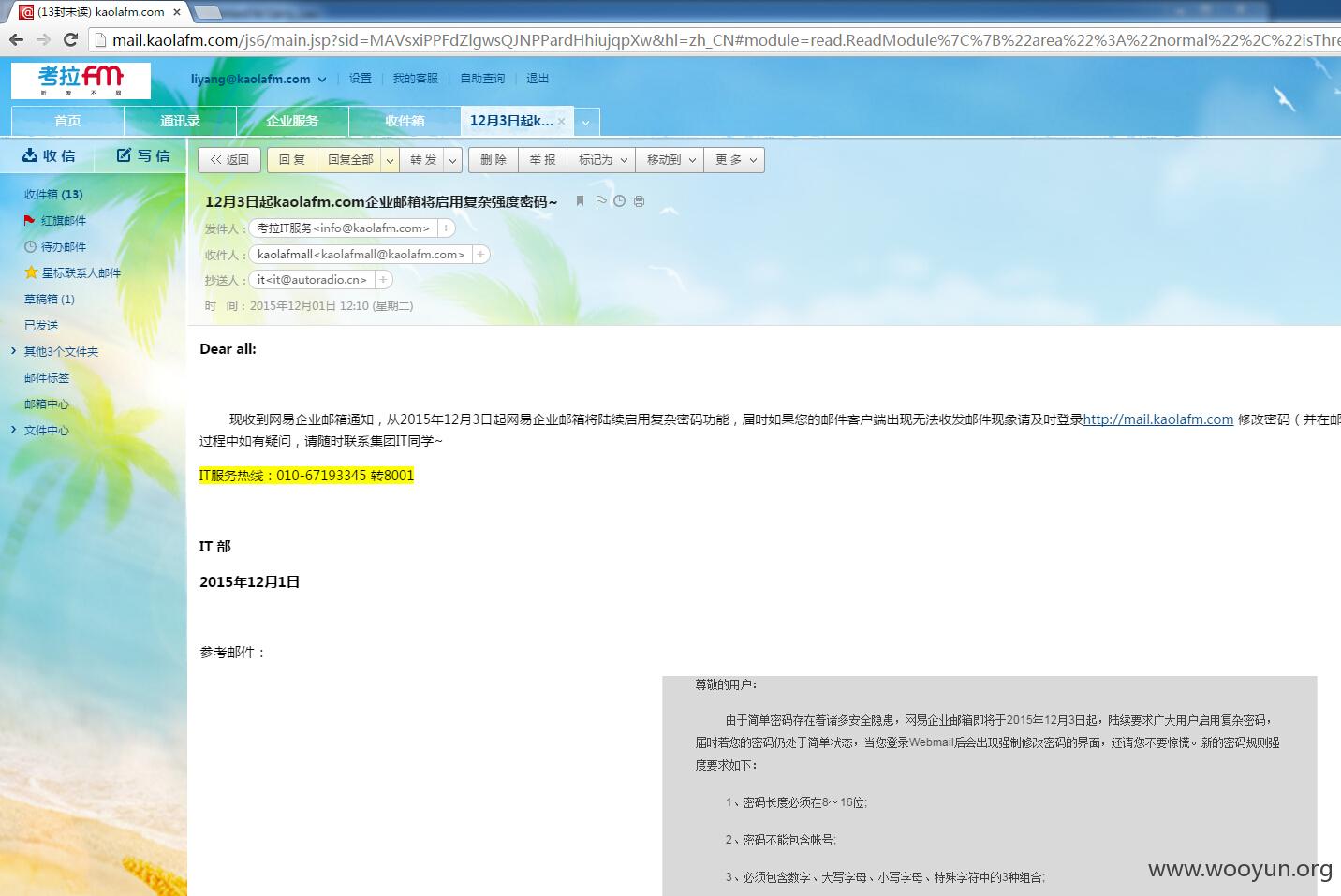This screenshot has height=896, width=1341.
Task: Click the bookmark icon beside the email subject
Action: (x=580, y=201)
